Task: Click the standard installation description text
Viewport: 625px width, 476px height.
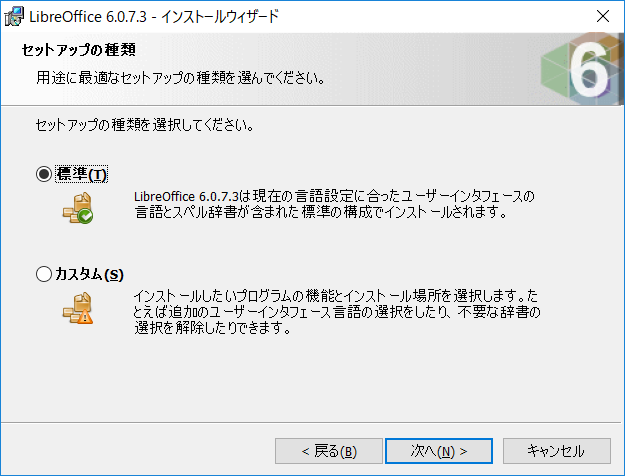Action: (x=334, y=204)
